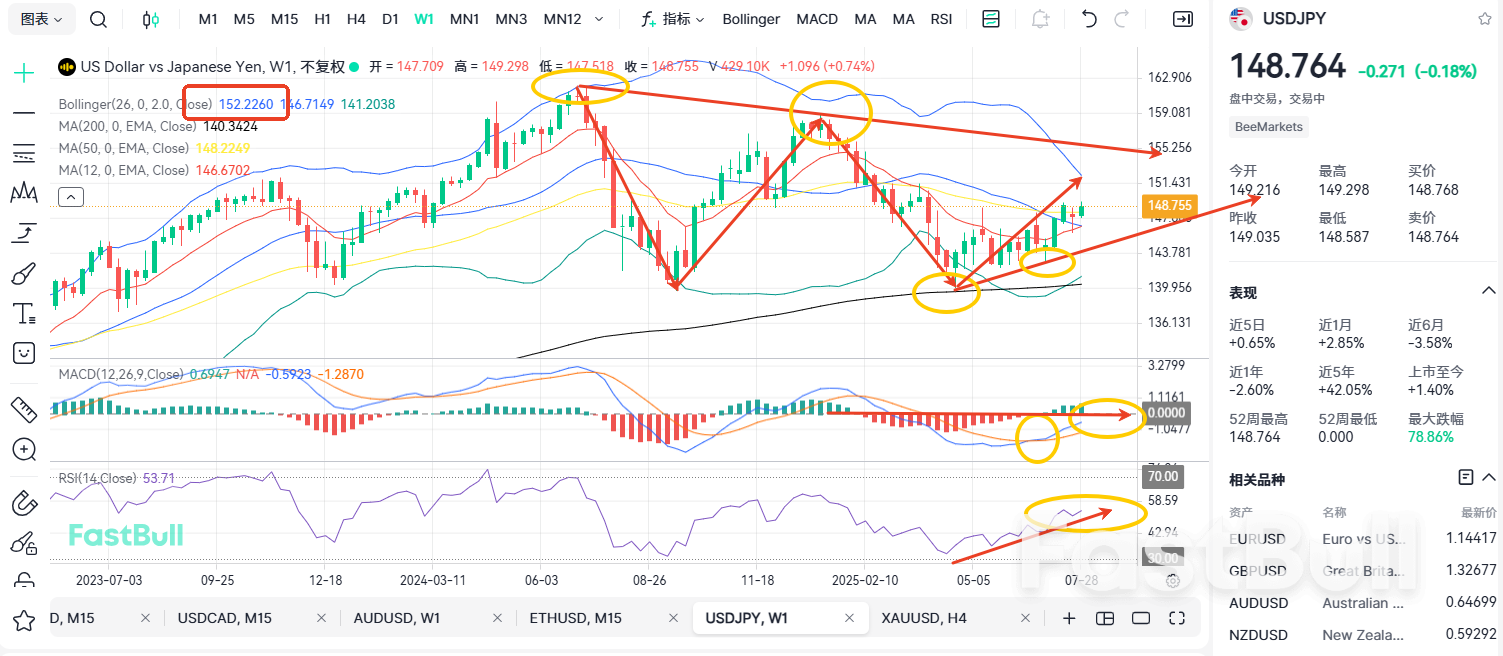
Task: Select the text annotation tool
Action: [x=23, y=312]
